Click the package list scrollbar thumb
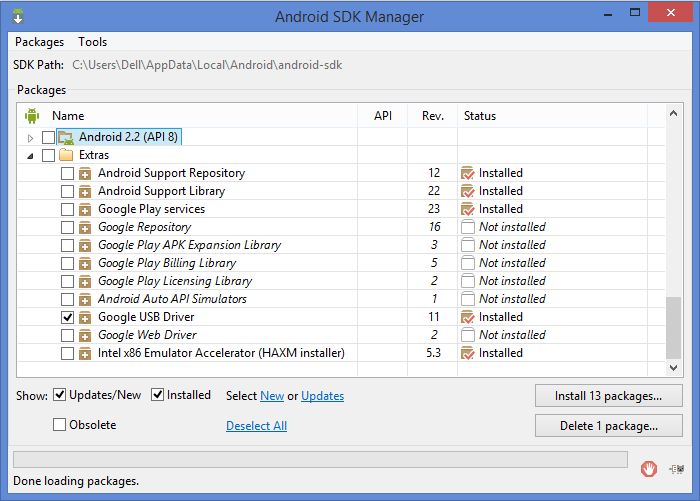Viewport: 700px width, 501px height. tap(673, 328)
